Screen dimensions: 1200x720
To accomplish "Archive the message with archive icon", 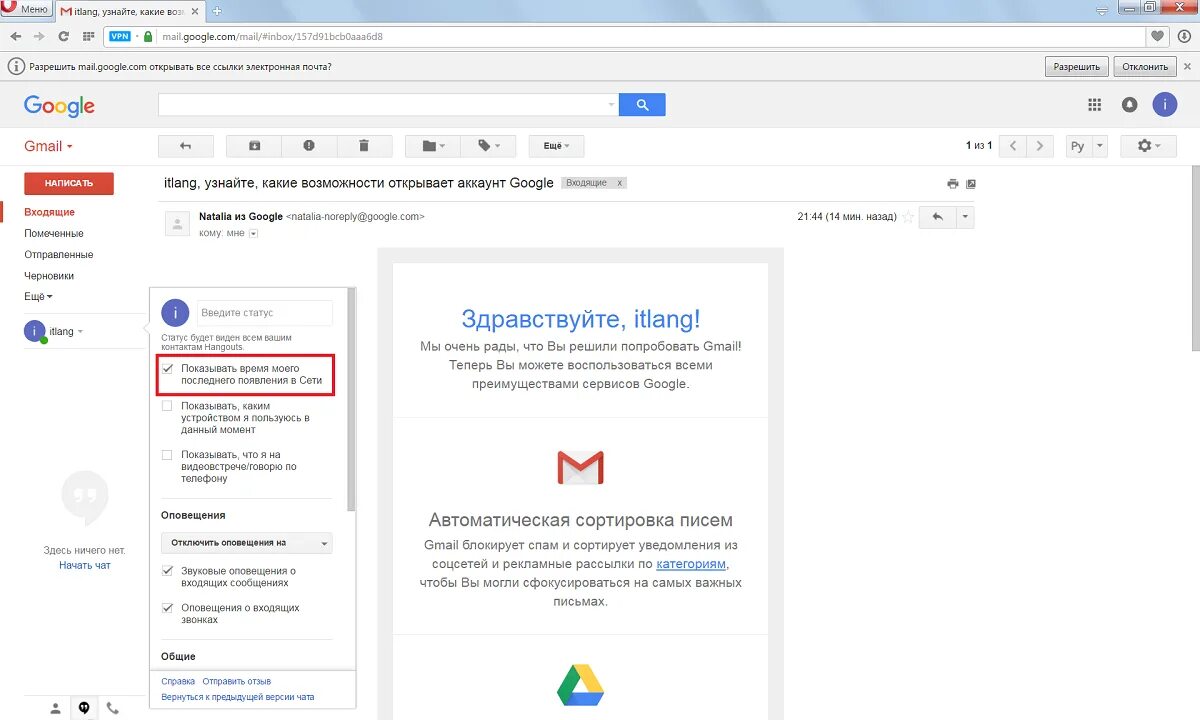I will pyautogui.click(x=254, y=146).
